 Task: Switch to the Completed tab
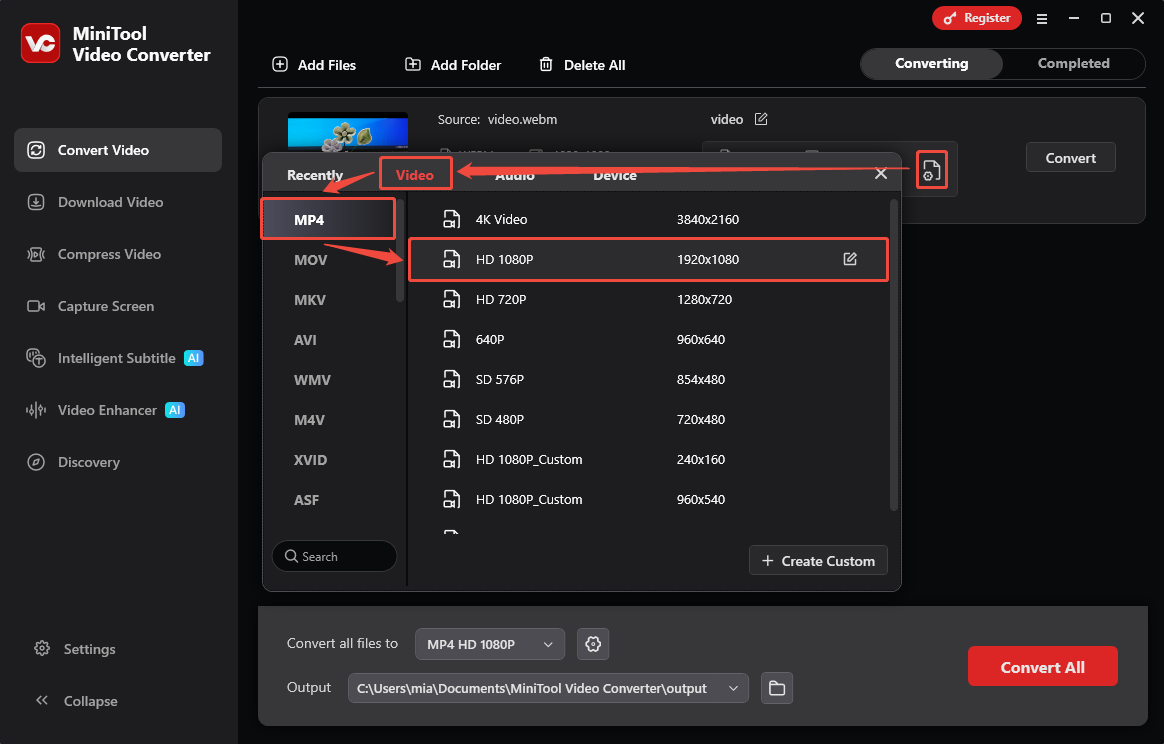tap(1073, 64)
